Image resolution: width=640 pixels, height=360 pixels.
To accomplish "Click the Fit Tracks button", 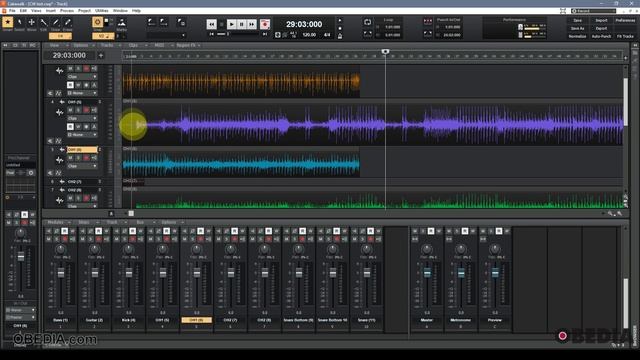I will tap(625, 36).
